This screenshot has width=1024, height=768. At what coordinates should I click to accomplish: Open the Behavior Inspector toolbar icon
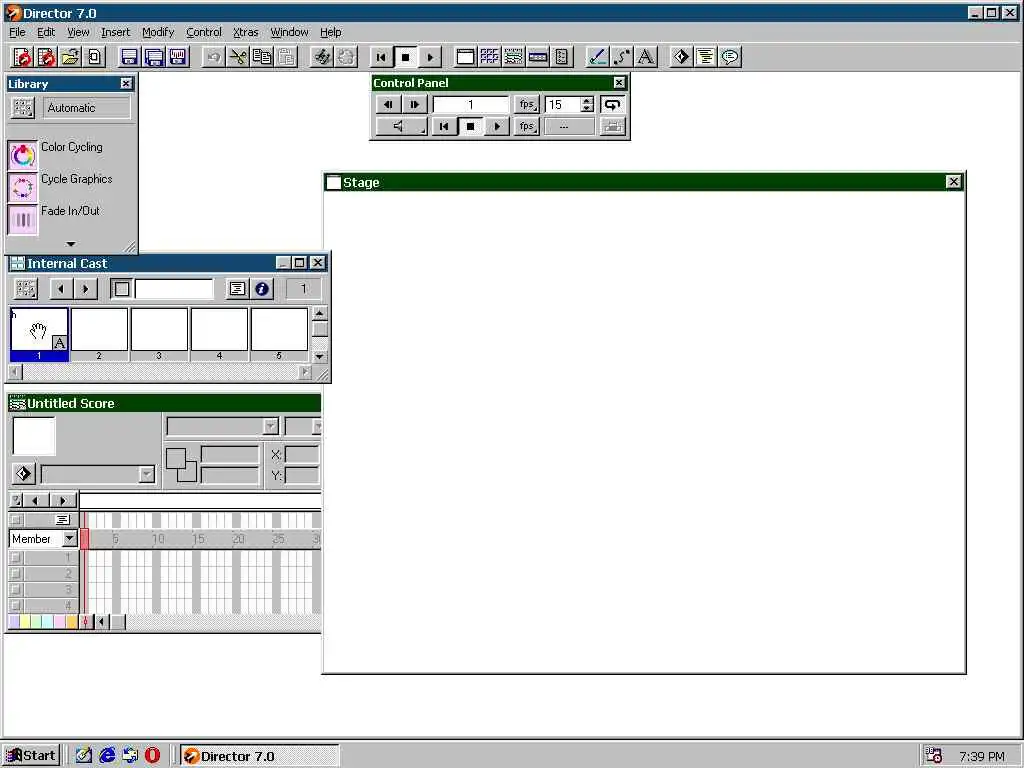coord(681,57)
